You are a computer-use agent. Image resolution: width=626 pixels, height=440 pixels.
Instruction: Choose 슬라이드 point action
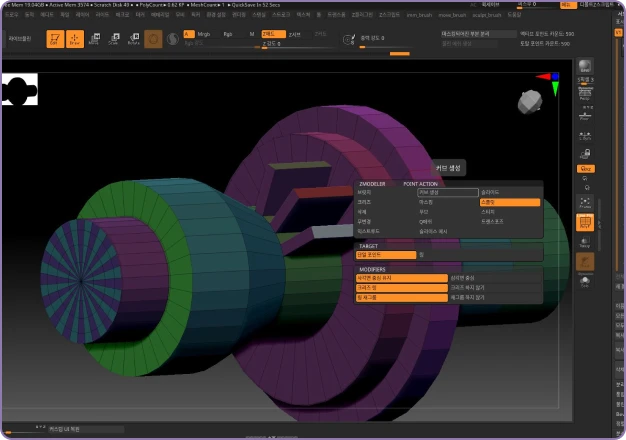490,192
